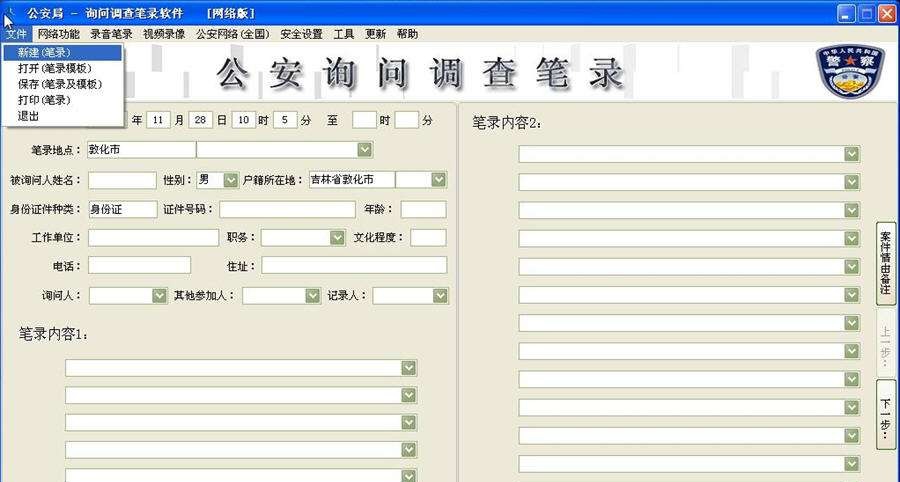Expand the 笔录地点 dropdown arrow
Screen dimensions: 900x482
click(364, 150)
